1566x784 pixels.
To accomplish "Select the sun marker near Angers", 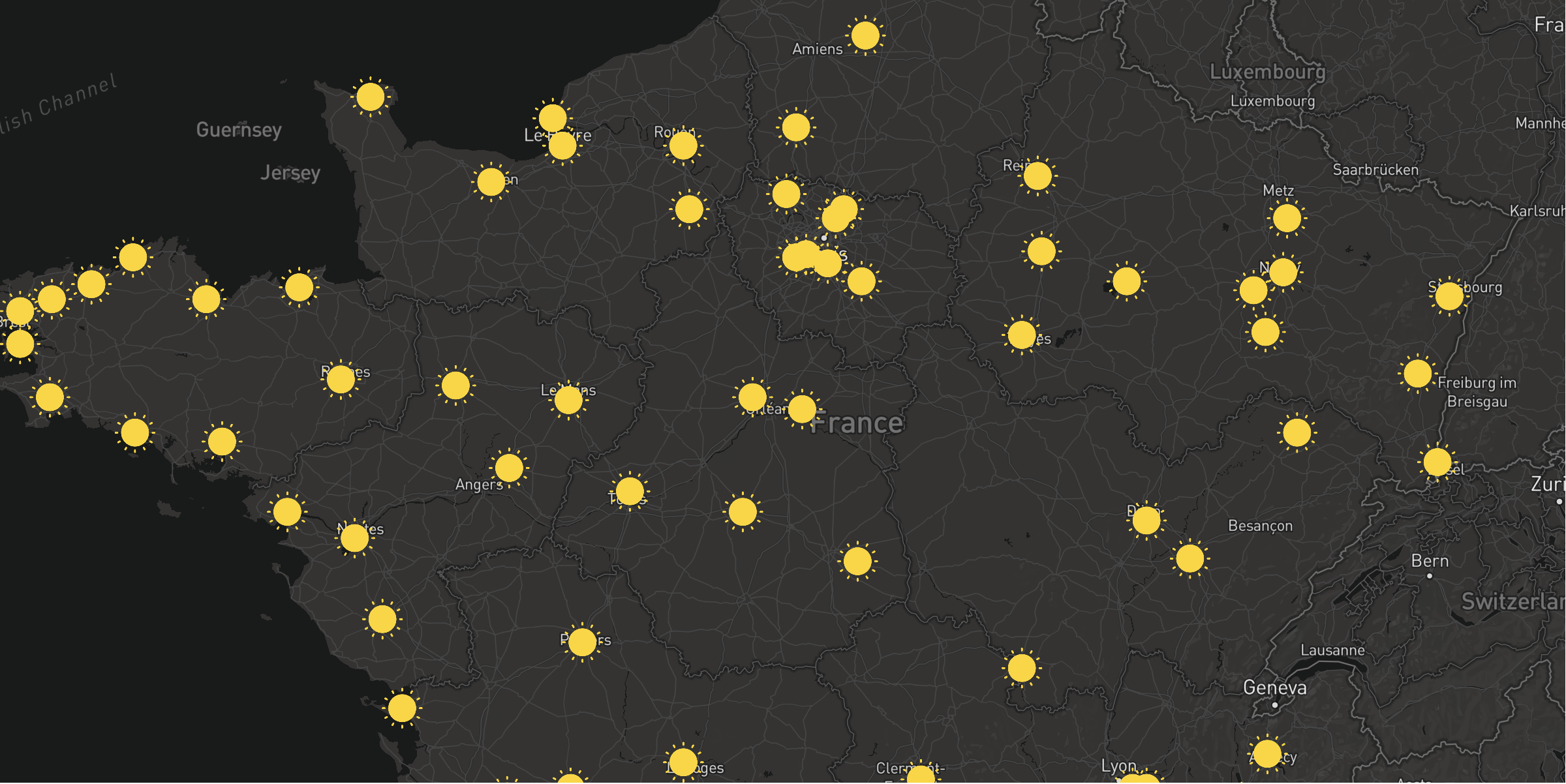I will (508, 468).
